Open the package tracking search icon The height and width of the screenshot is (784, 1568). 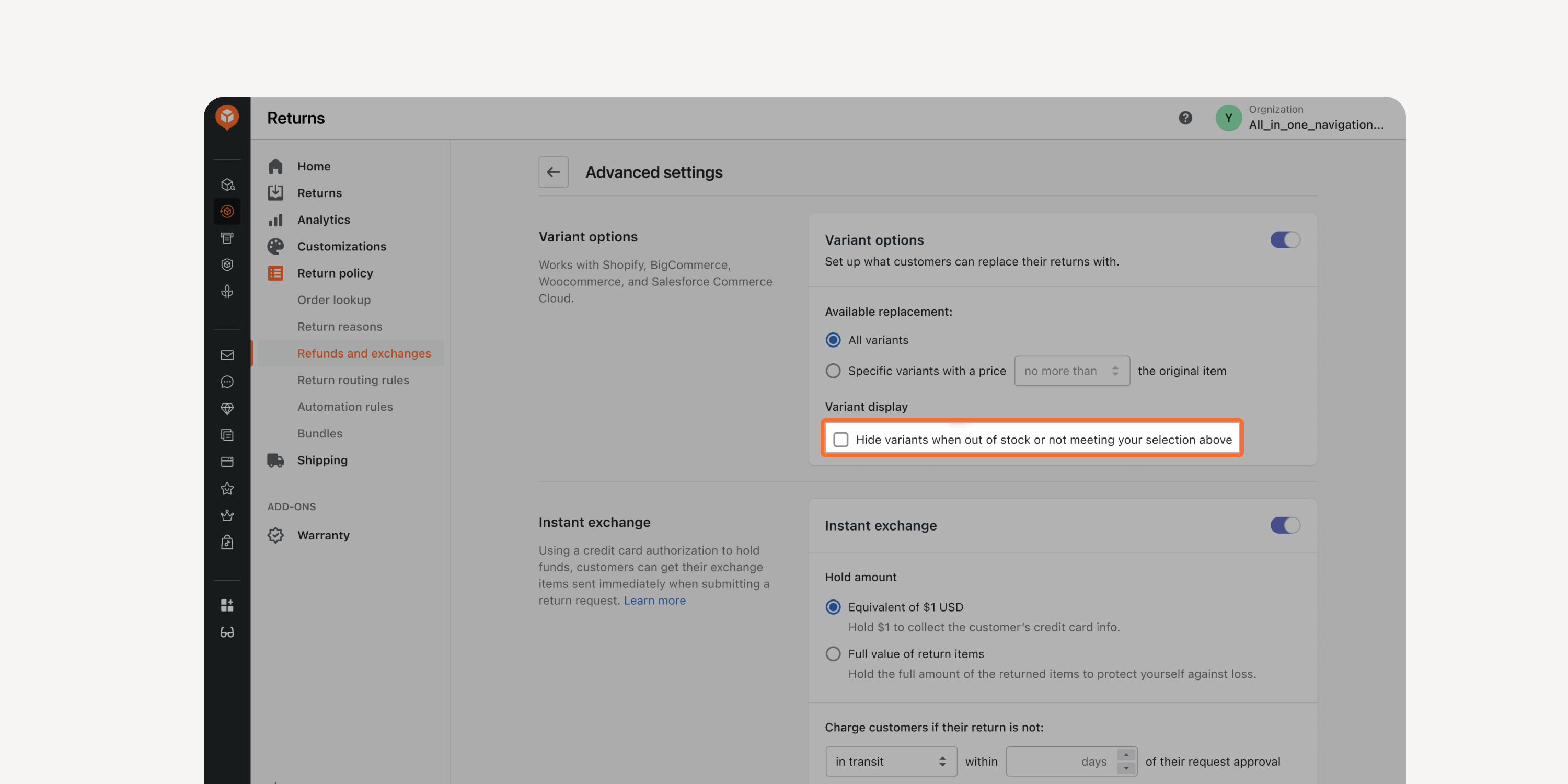[x=227, y=185]
